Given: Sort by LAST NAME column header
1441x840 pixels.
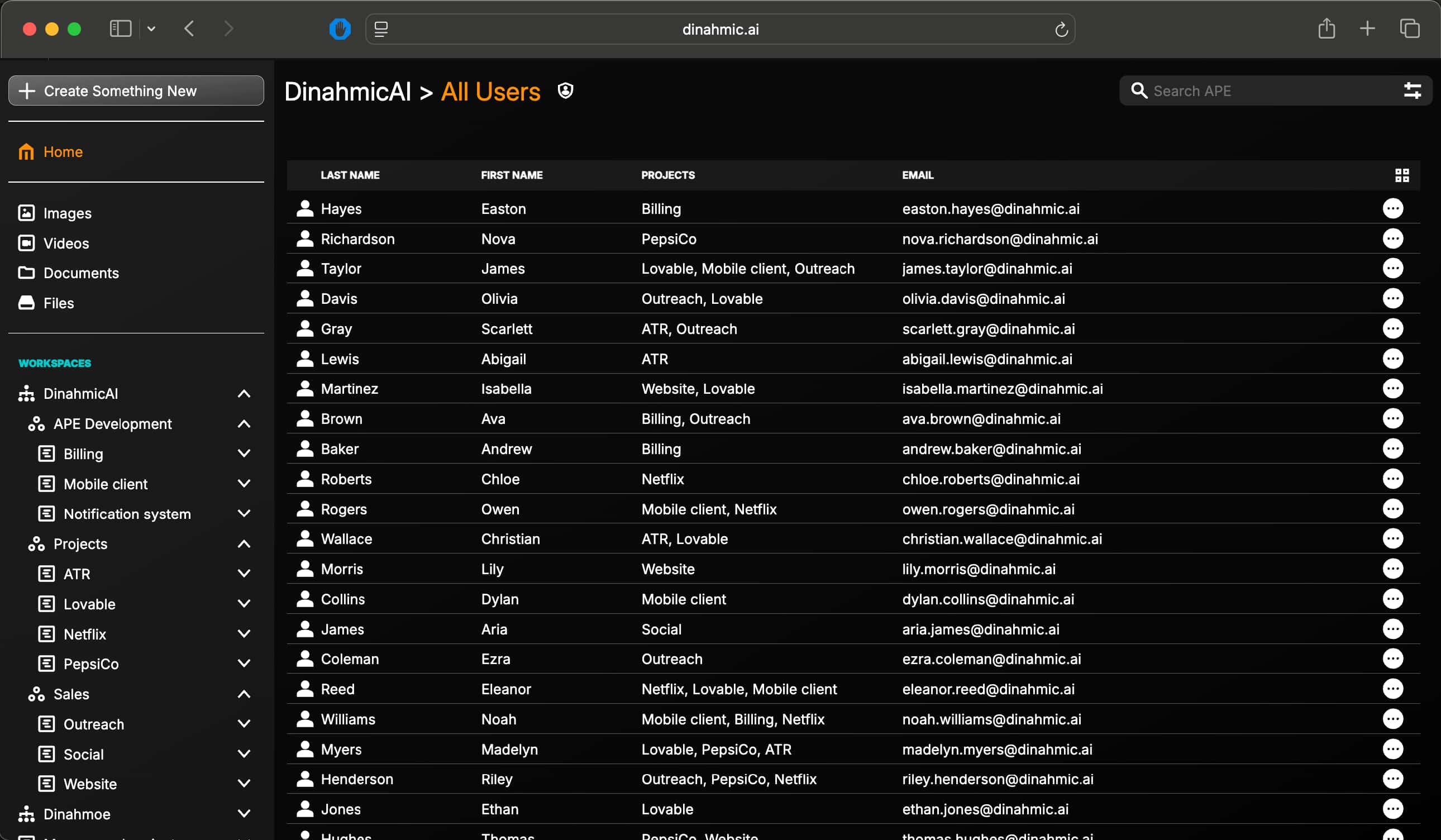Looking at the screenshot, I should coord(350,175).
